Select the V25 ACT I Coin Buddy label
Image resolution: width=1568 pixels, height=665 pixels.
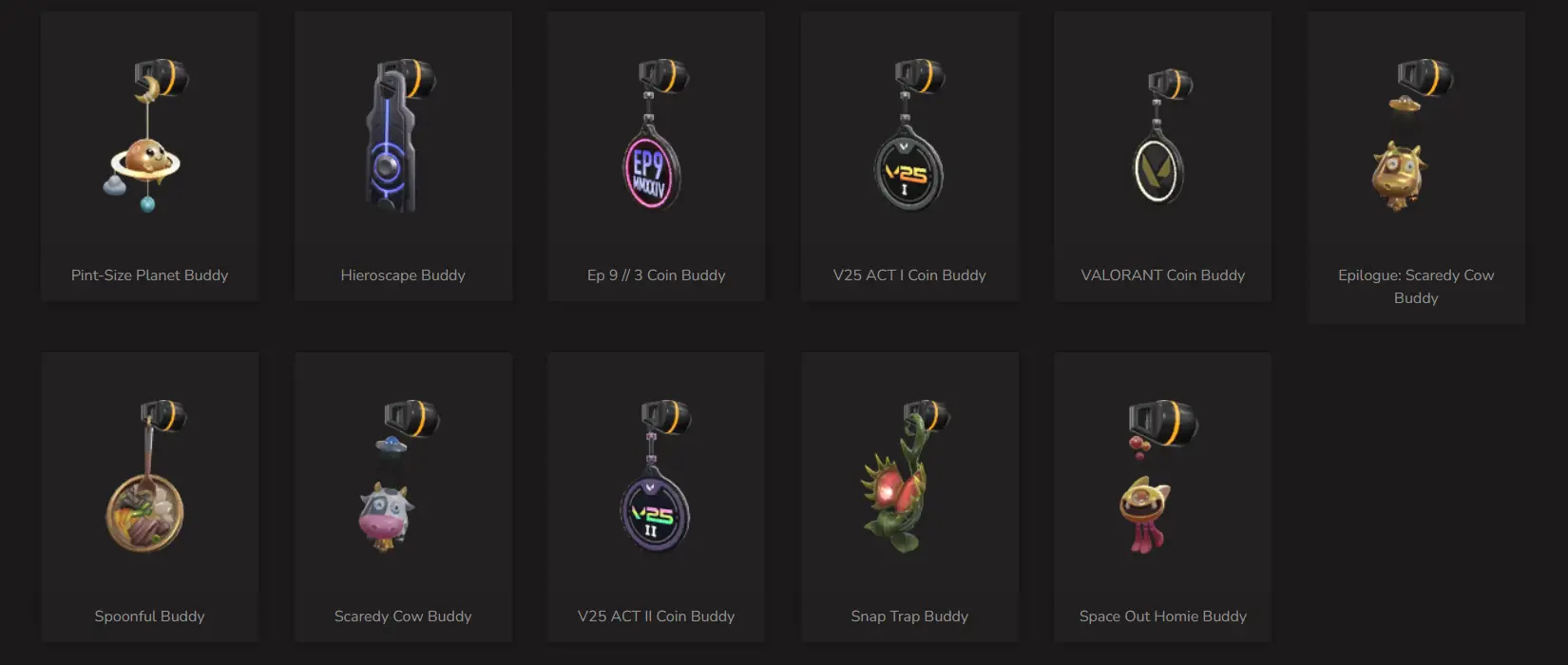click(909, 275)
